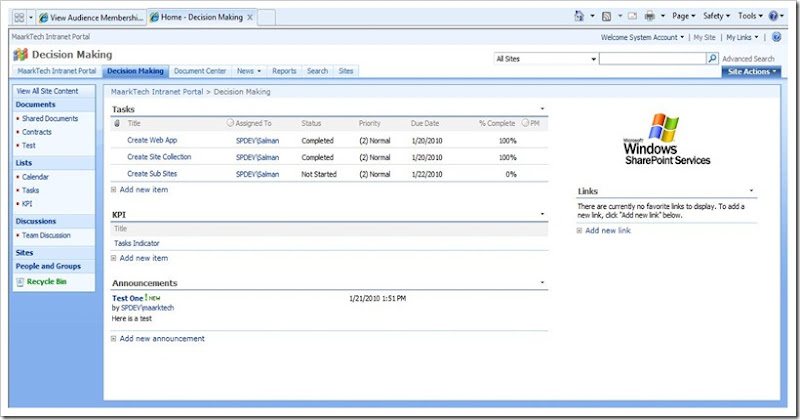The height and width of the screenshot is (420, 800).
Task: Click the Tasks attachment paperclip column icon
Action: point(117,123)
